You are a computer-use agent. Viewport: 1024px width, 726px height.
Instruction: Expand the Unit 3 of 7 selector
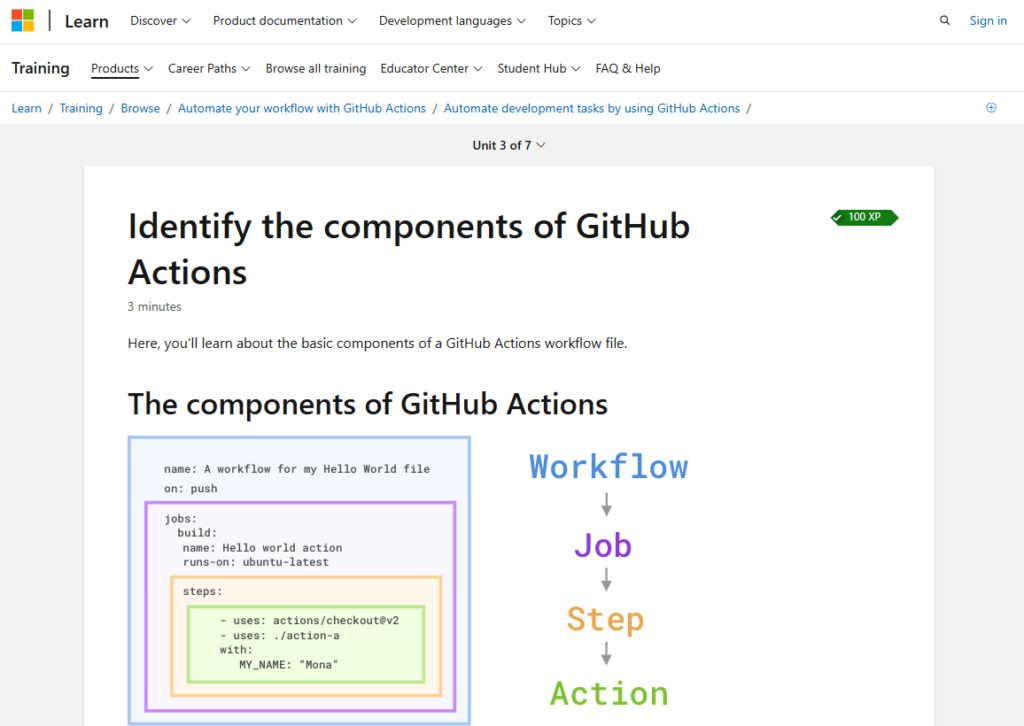509,146
